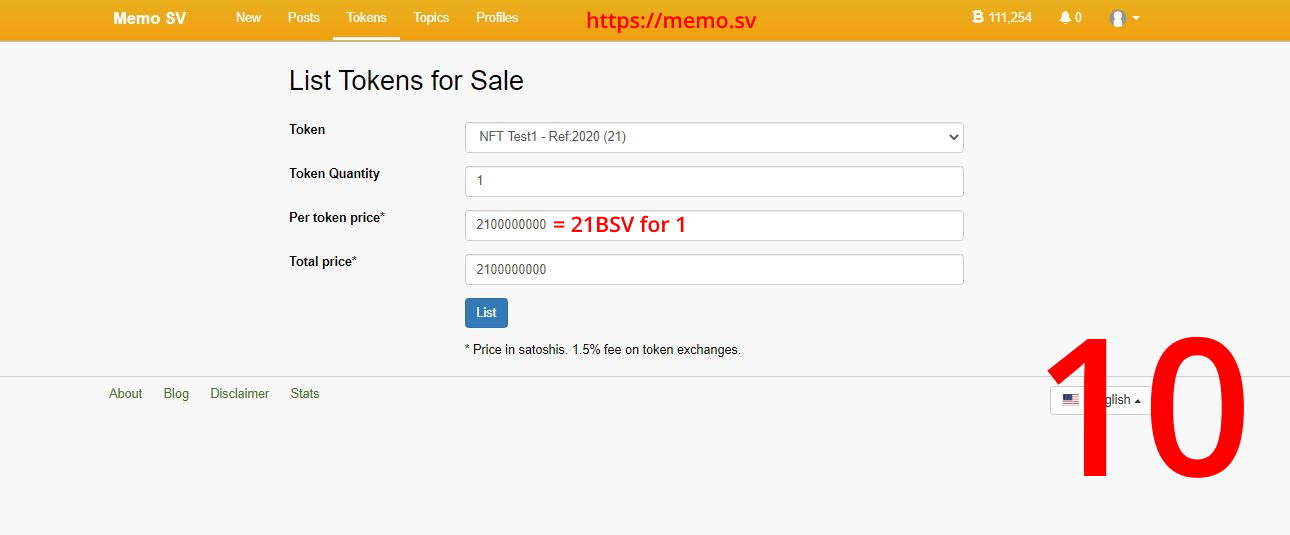Select the Tokens navigation tab

(x=366, y=18)
